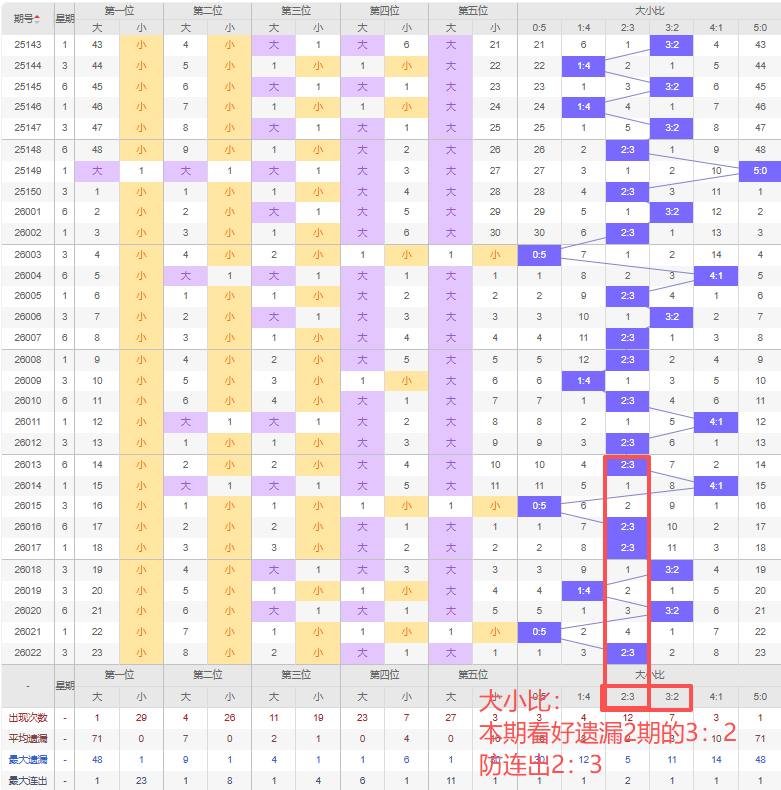Select period row 25143
Viewport: 781px width, 790px height.
coord(391,45)
